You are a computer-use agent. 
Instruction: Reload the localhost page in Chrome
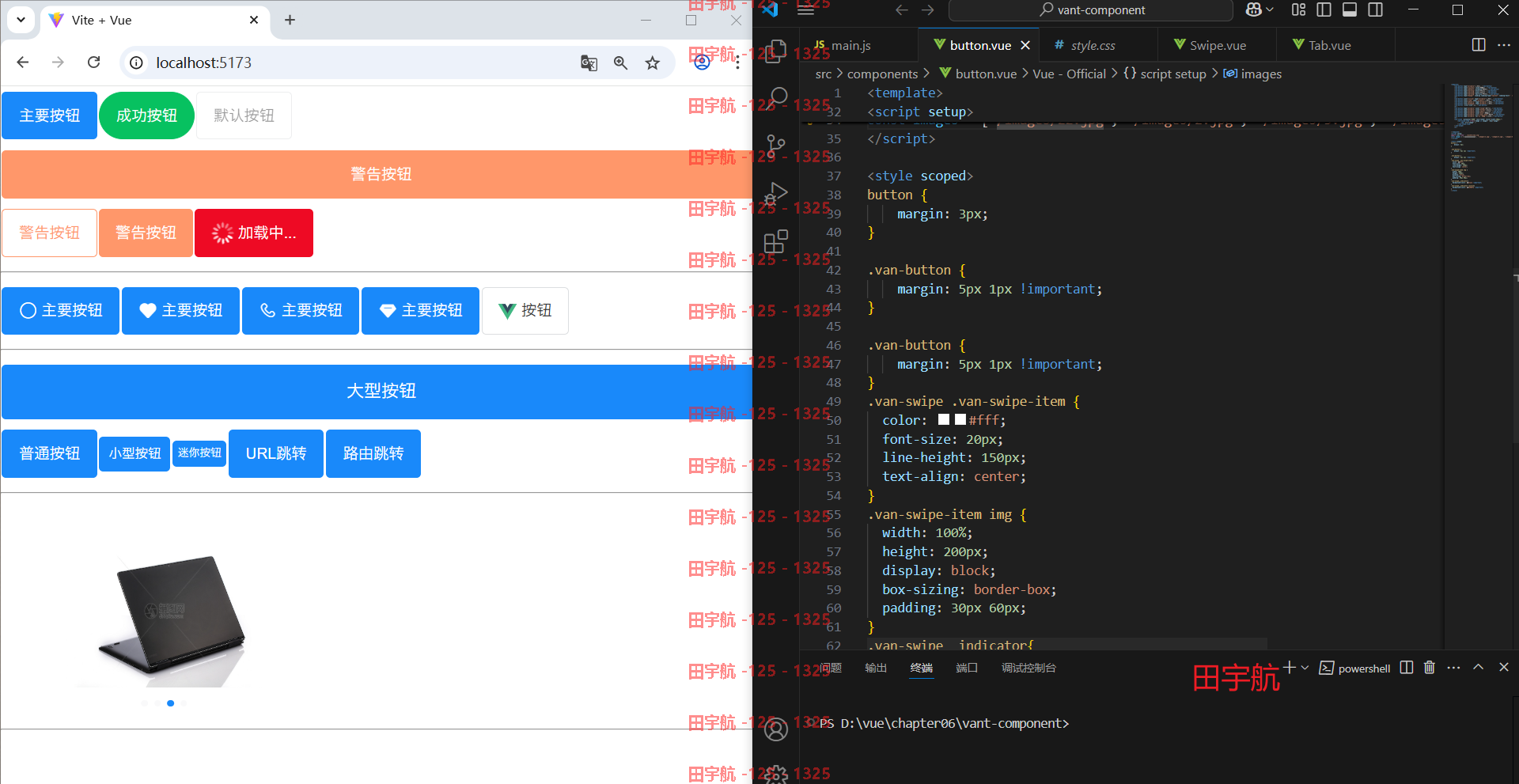(x=93, y=62)
